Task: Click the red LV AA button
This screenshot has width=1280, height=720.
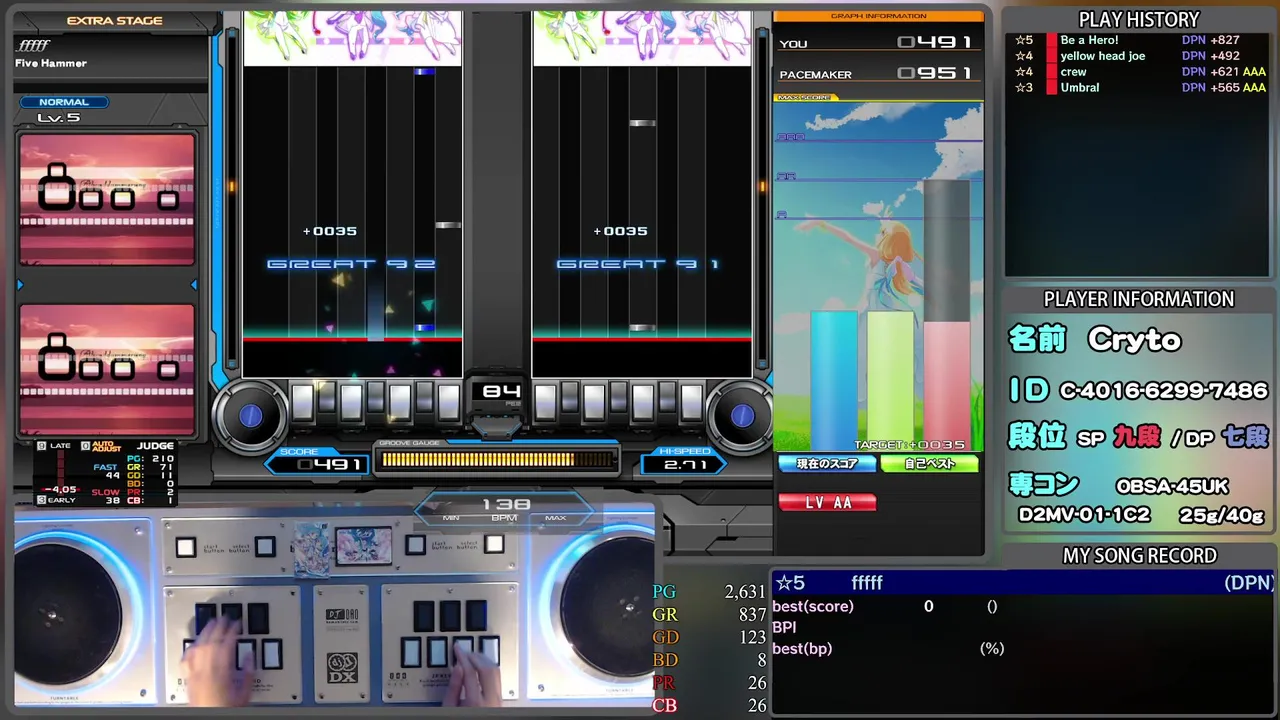Action: (x=827, y=502)
